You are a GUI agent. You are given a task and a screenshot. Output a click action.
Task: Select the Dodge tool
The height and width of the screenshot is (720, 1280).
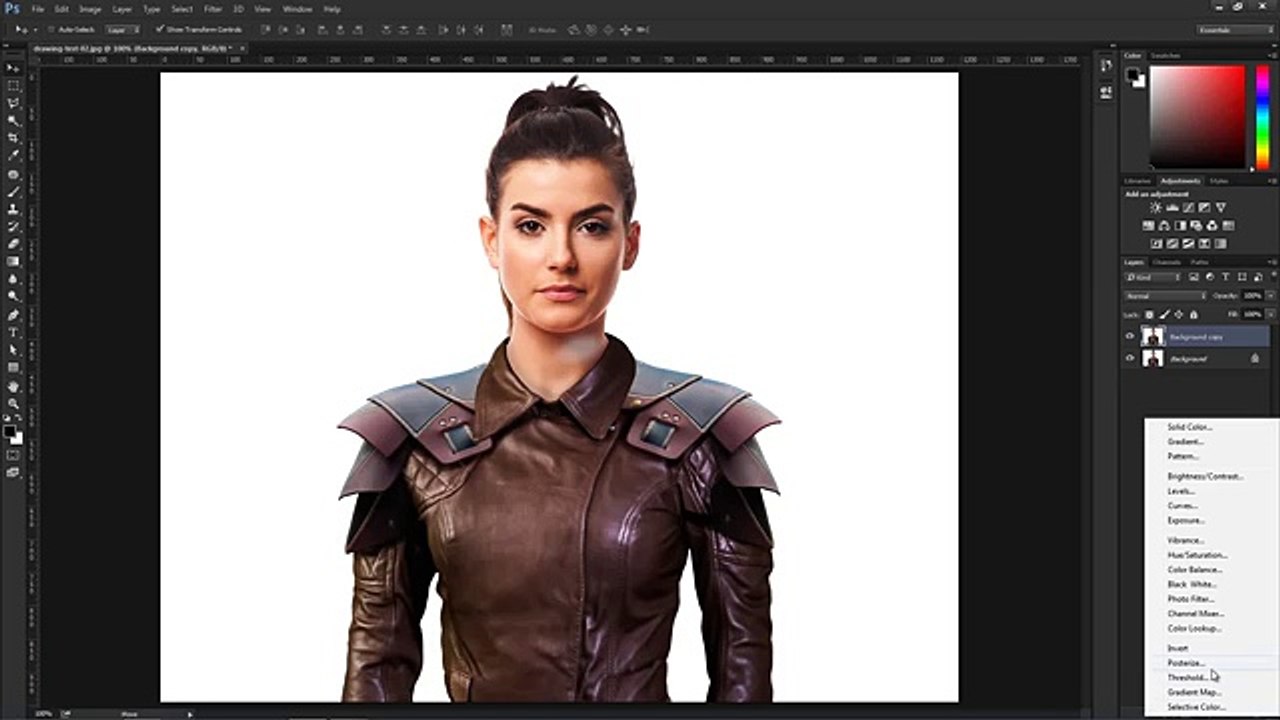13,295
